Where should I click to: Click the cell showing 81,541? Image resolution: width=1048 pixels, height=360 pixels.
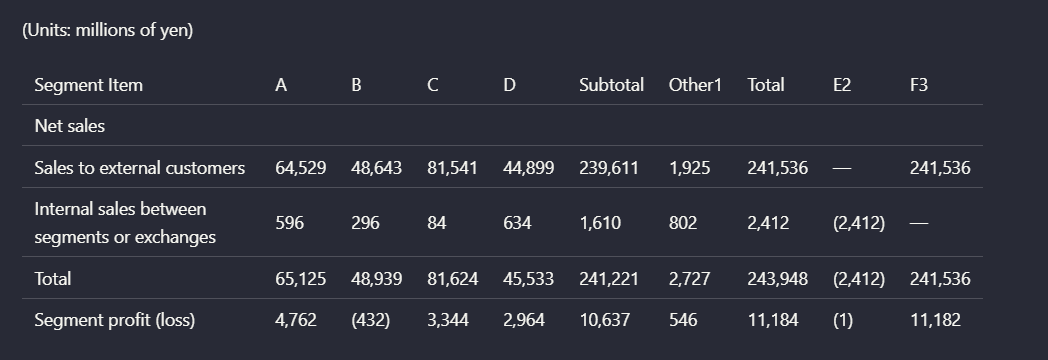click(452, 168)
